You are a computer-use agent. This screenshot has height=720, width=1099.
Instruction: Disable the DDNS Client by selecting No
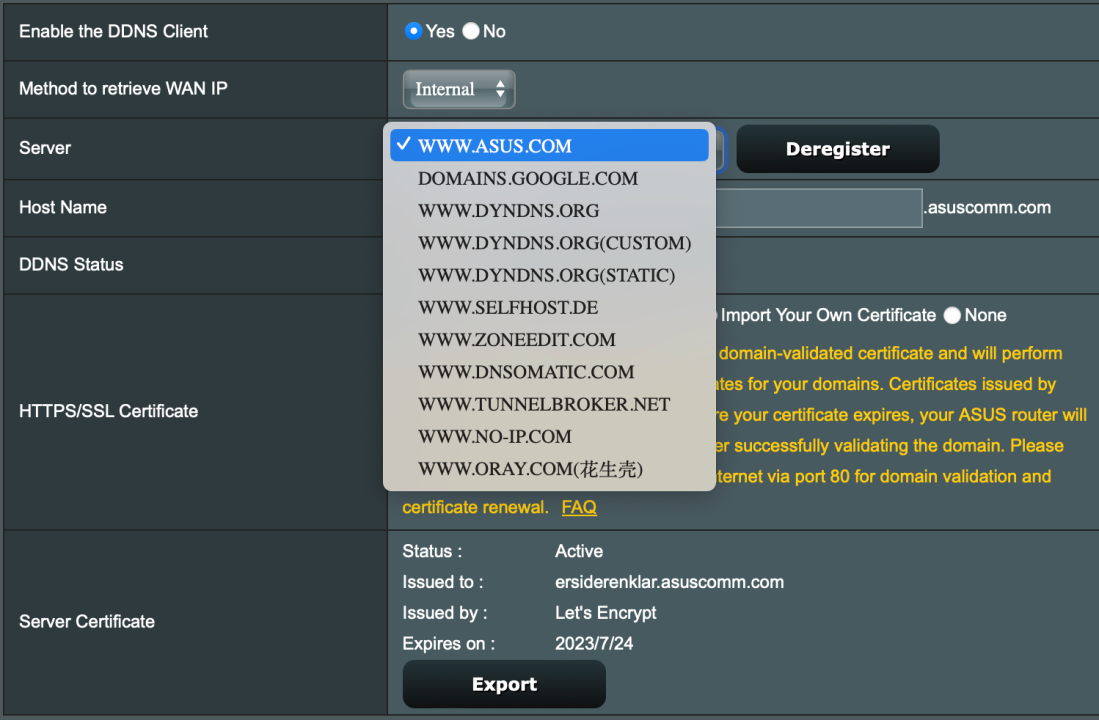471,31
